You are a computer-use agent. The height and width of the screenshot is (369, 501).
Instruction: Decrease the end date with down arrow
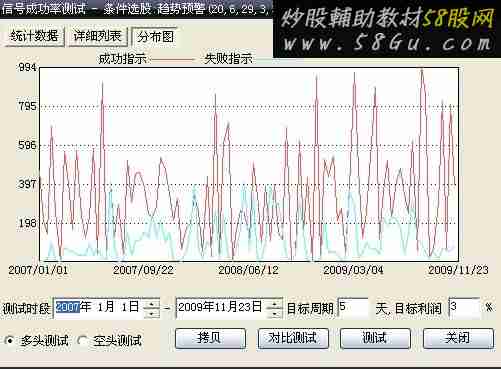pos(275,313)
